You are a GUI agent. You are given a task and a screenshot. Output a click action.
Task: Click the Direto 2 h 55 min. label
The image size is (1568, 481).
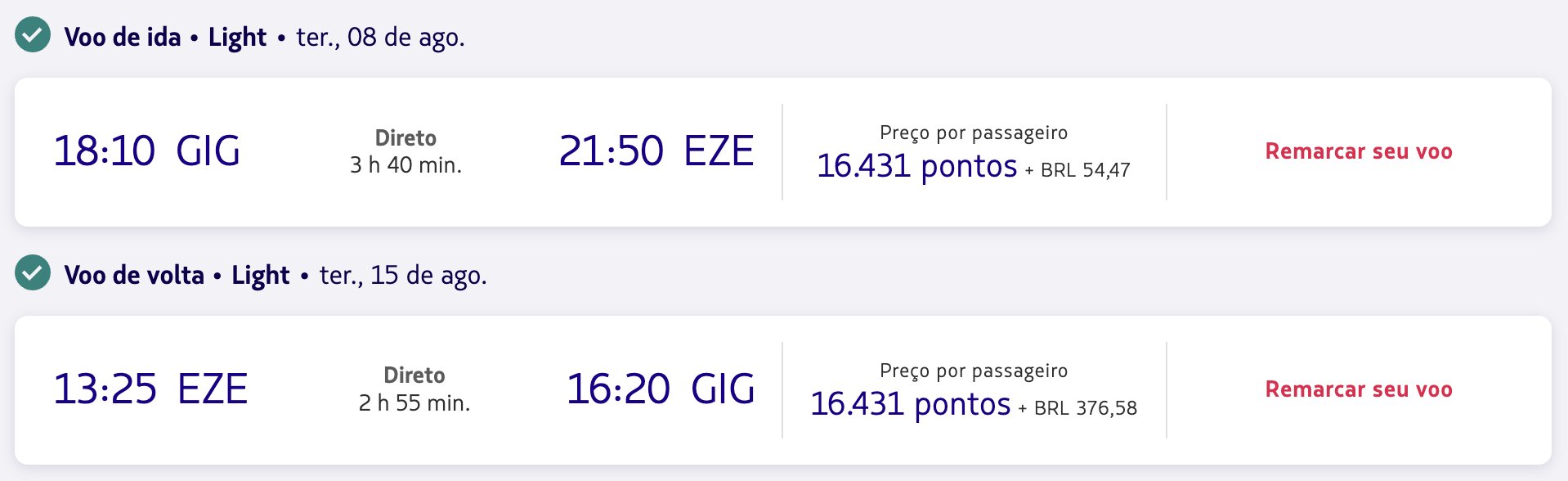[414, 389]
